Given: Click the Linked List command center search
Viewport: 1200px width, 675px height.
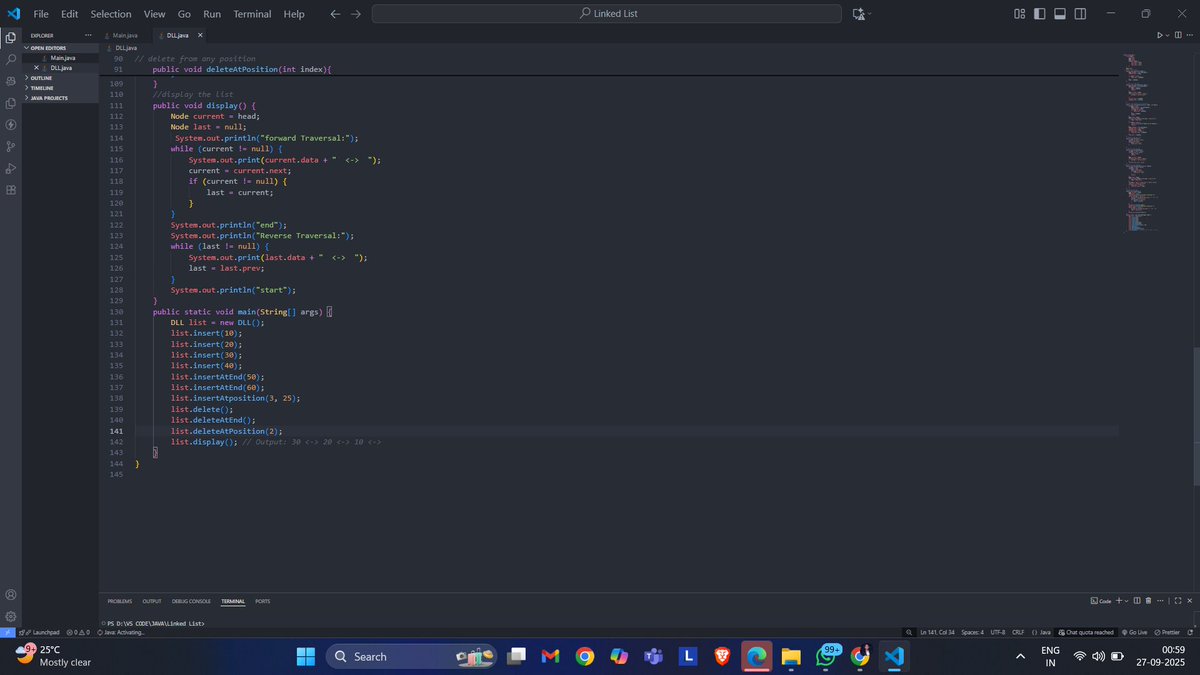Looking at the screenshot, I should pyautogui.click(x=607, y=14).
